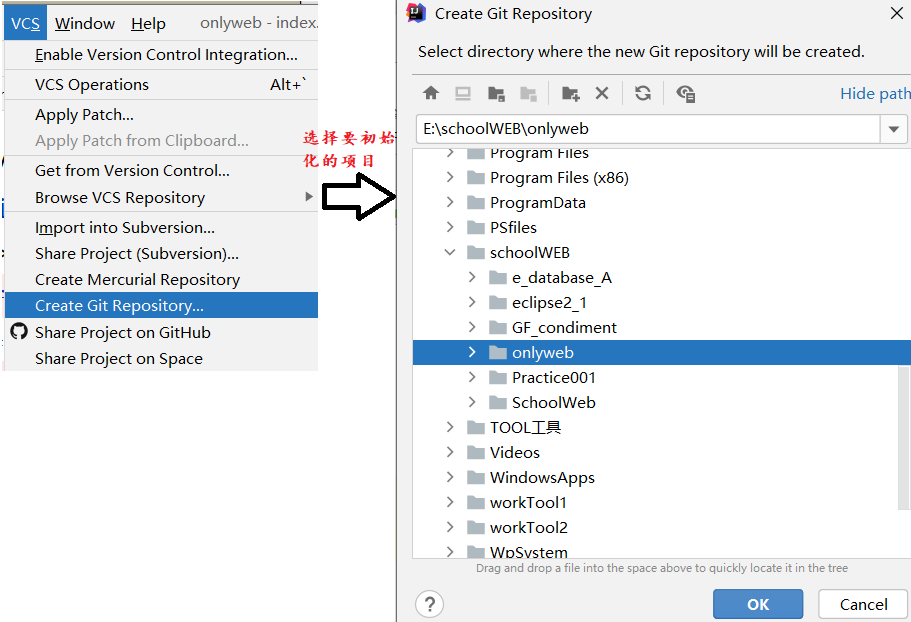Click the onlyweb folder icon

497,353
